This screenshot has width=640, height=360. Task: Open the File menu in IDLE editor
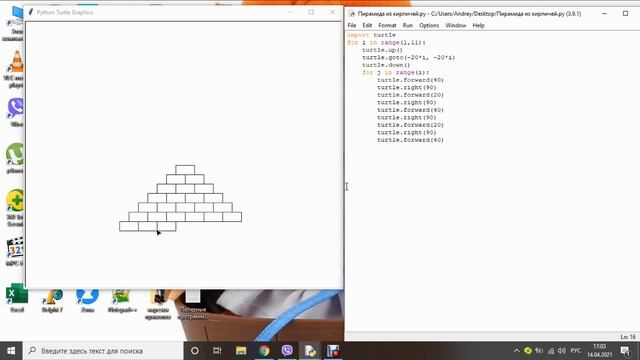[351, 25]
